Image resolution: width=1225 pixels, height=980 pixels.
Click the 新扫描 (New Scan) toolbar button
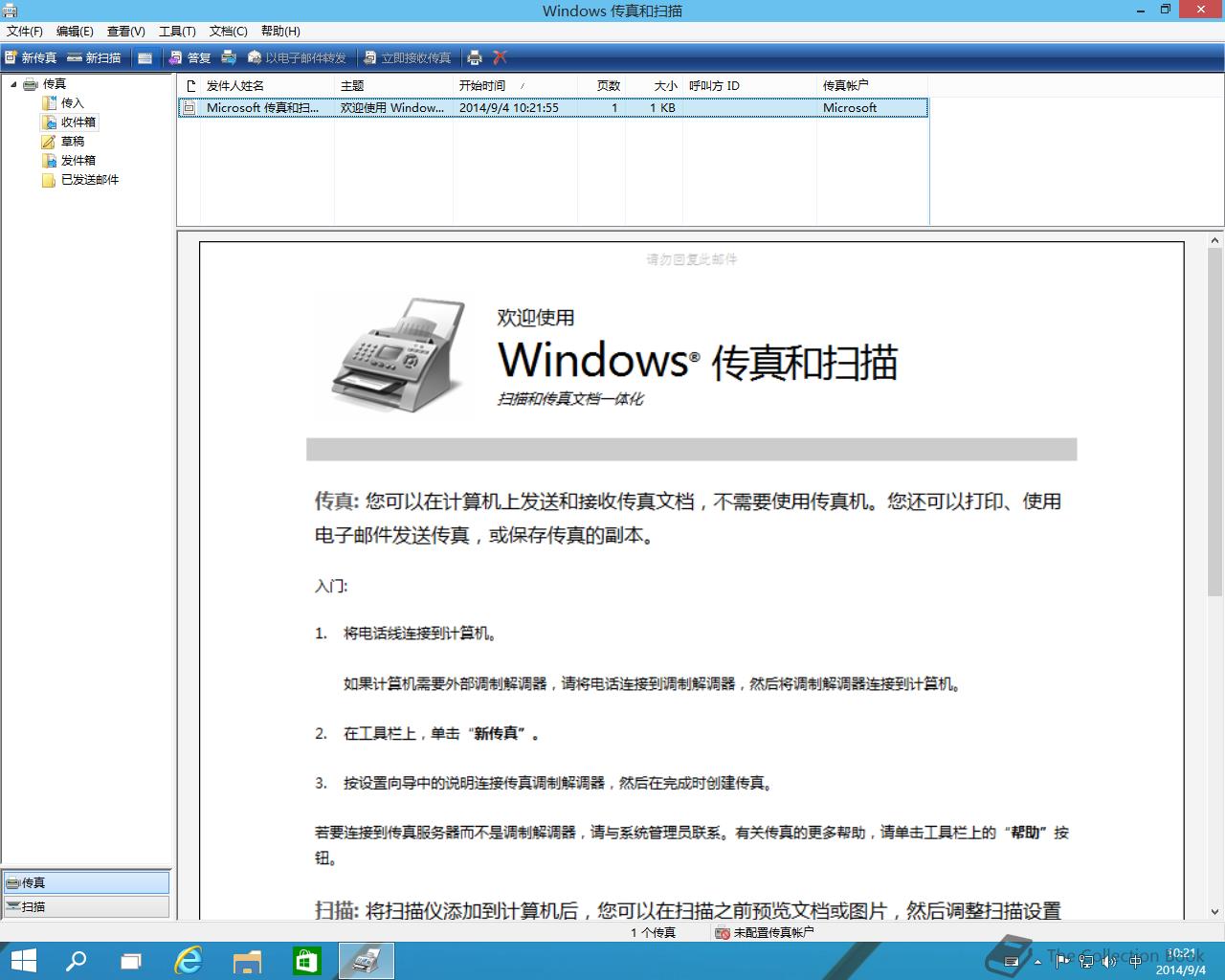point(94,57)
